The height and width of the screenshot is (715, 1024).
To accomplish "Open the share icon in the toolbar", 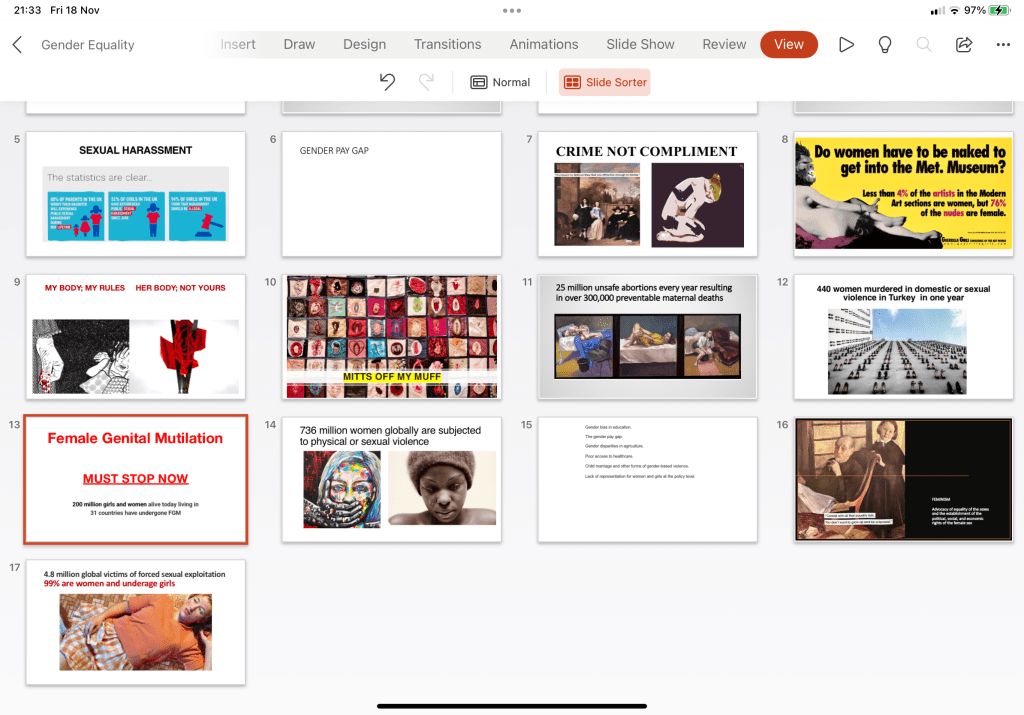I will 964,45.
